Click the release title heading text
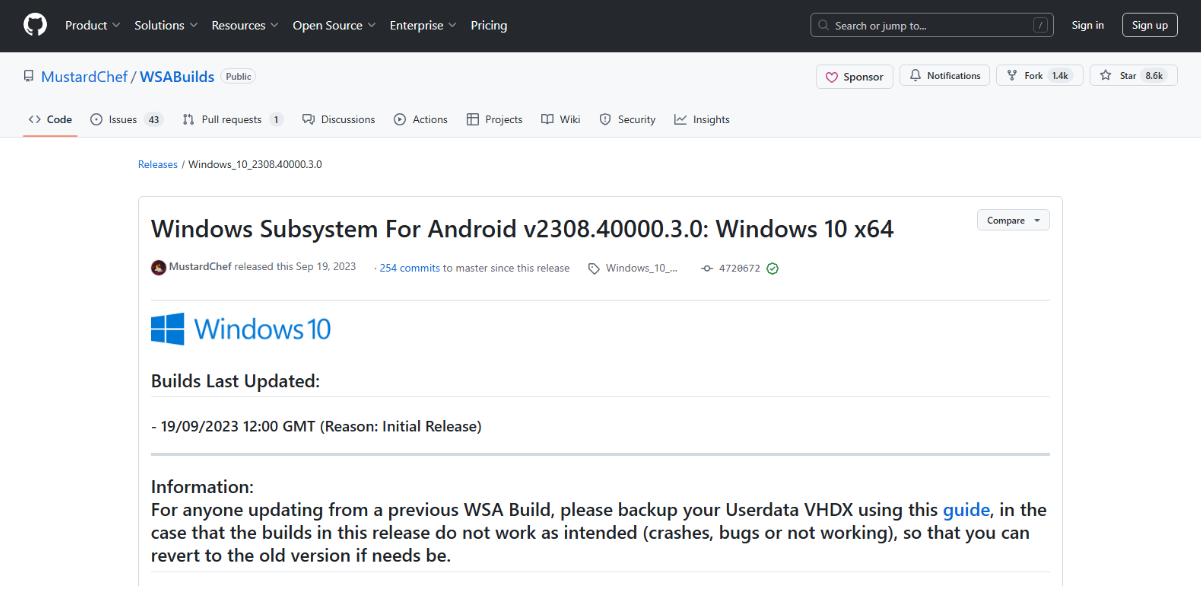The image size is (1201, 593). pos(522,229)
